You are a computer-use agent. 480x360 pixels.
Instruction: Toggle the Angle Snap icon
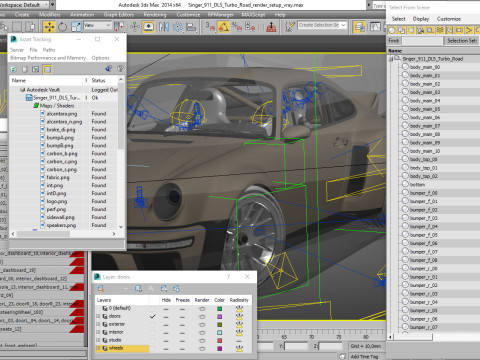224,26
